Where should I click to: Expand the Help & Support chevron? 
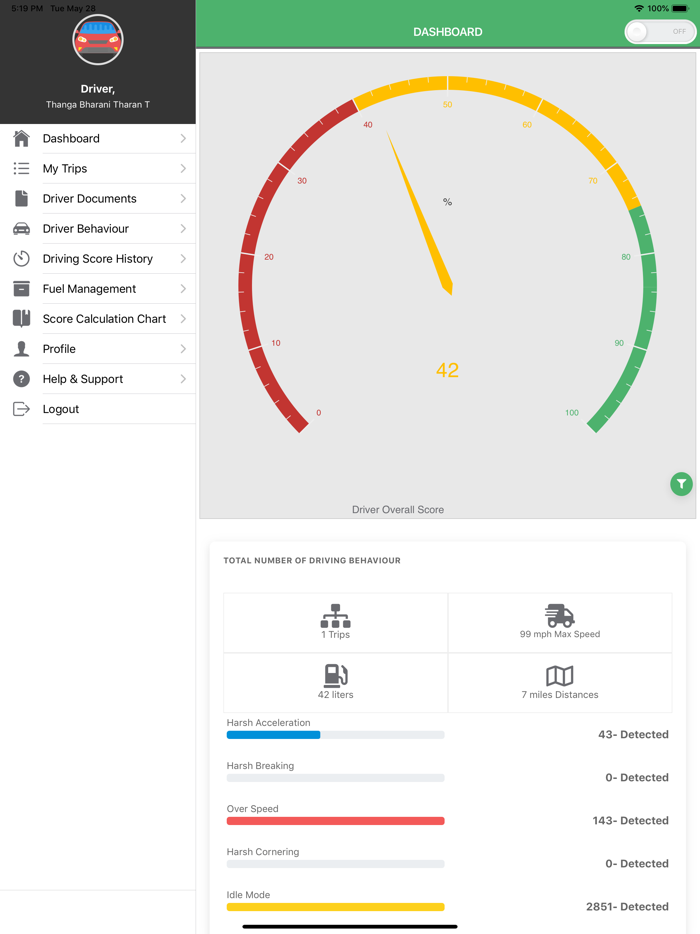183,379
